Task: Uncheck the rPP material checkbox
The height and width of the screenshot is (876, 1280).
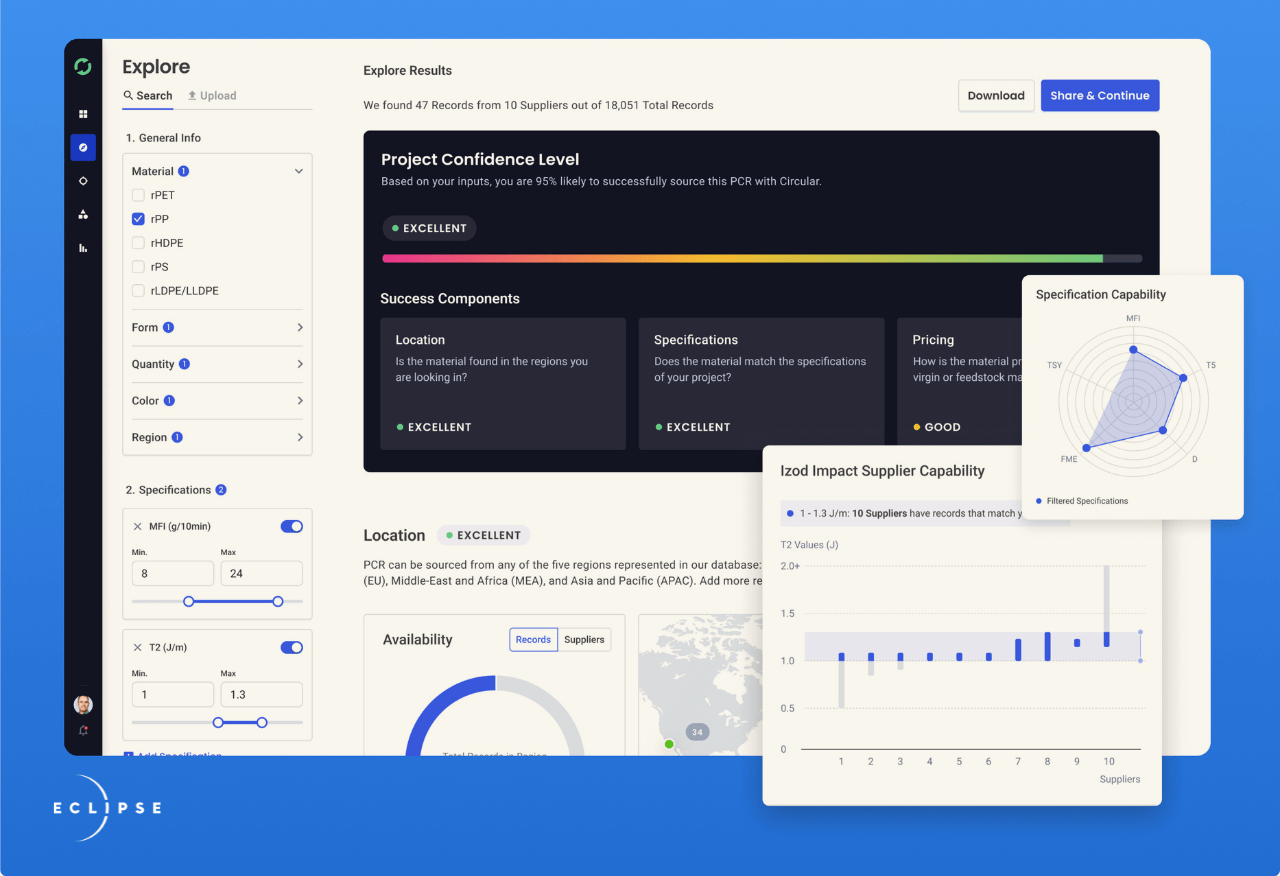Action: click(136, 219)
